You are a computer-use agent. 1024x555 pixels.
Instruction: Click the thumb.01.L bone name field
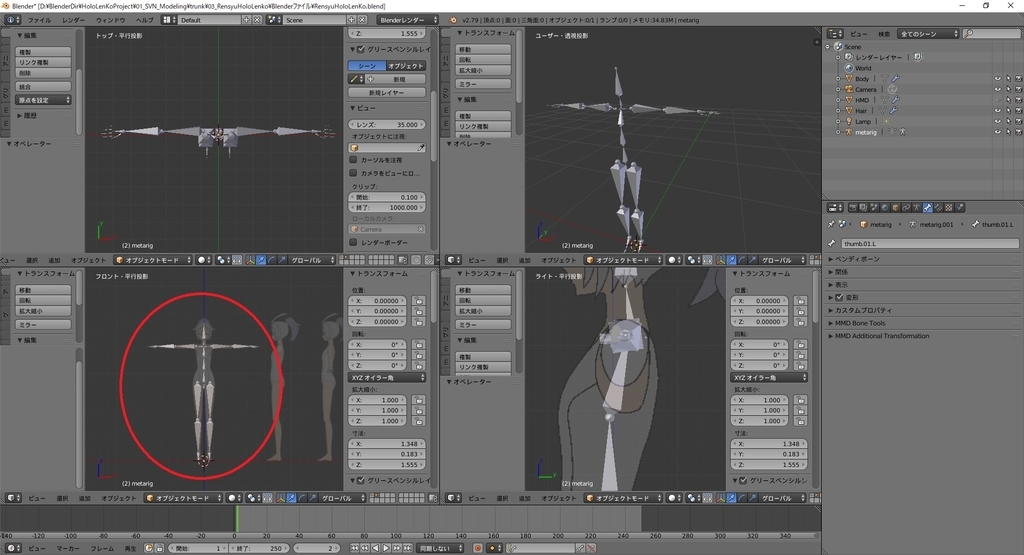tap(929, 244)
